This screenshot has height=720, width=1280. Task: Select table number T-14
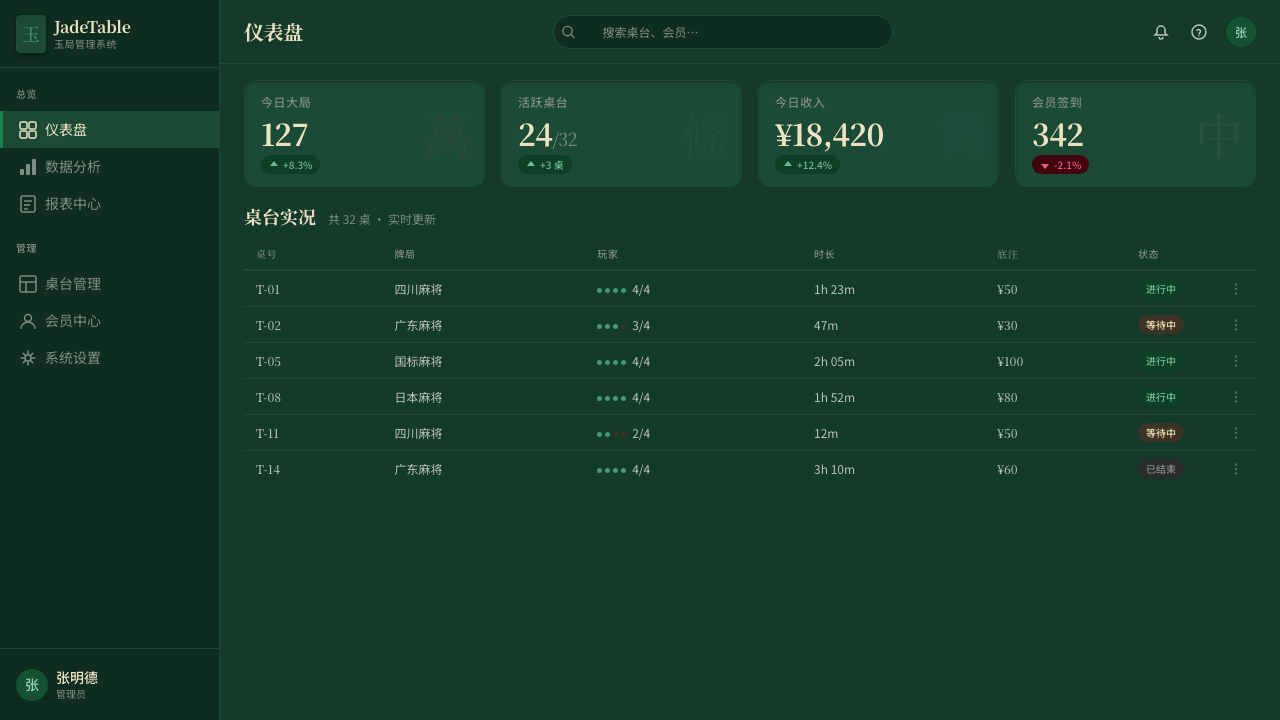(268, 470)
